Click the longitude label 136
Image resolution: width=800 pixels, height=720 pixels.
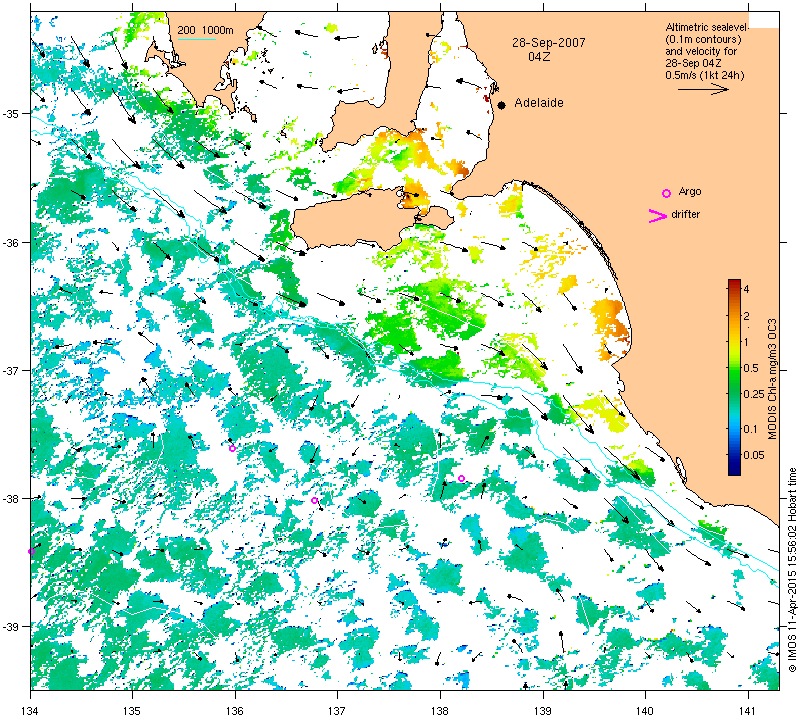(x=235, y=710)
